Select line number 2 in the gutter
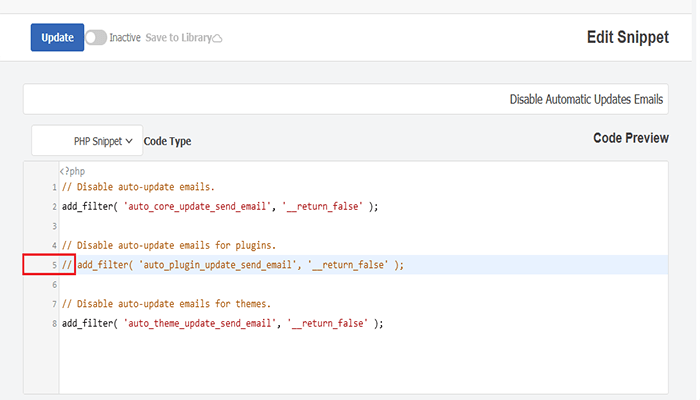The image size is (700, 400). coord(53,207)
